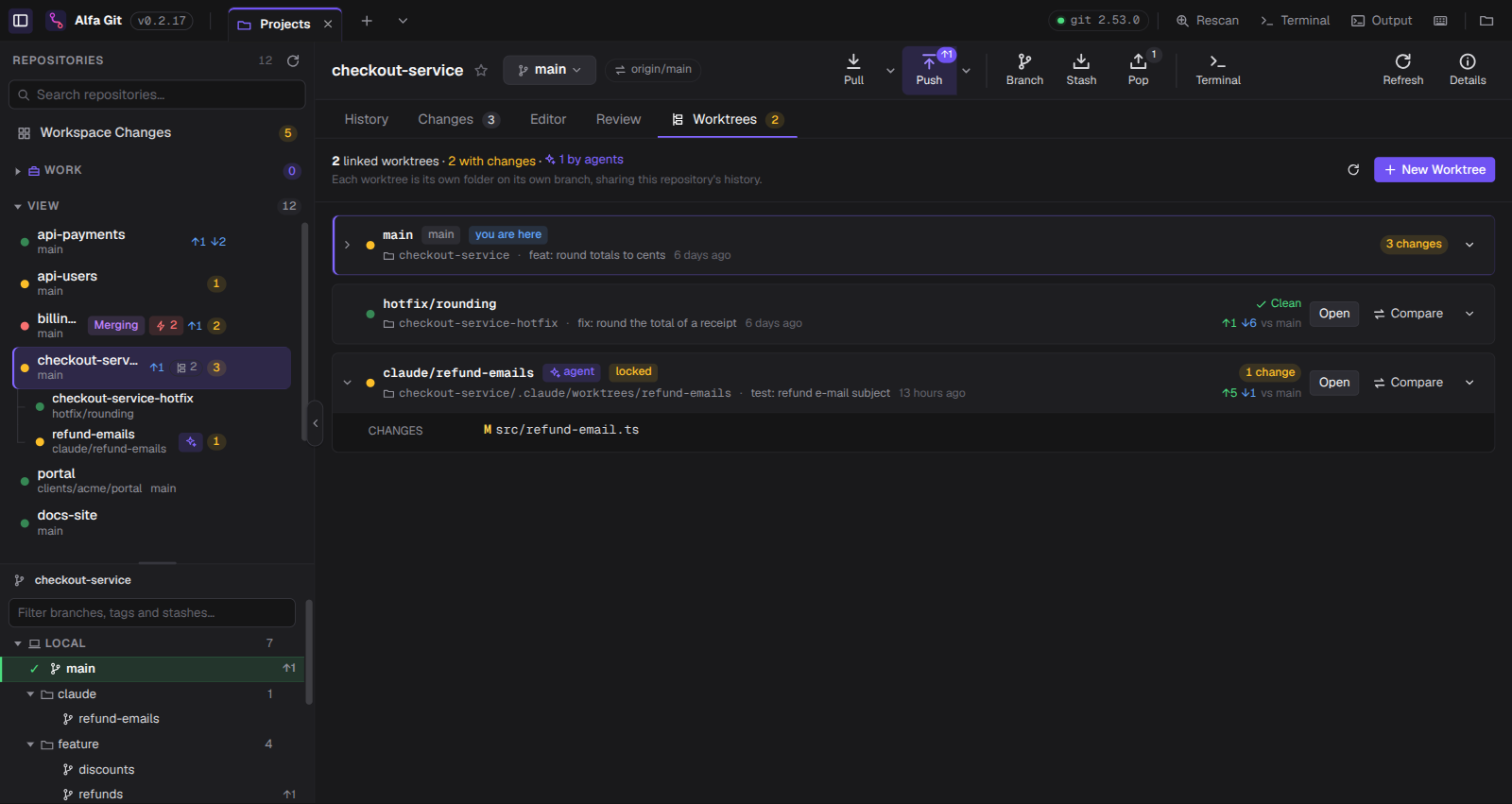Open folder icon in top bar

[x=1486, y=21]
